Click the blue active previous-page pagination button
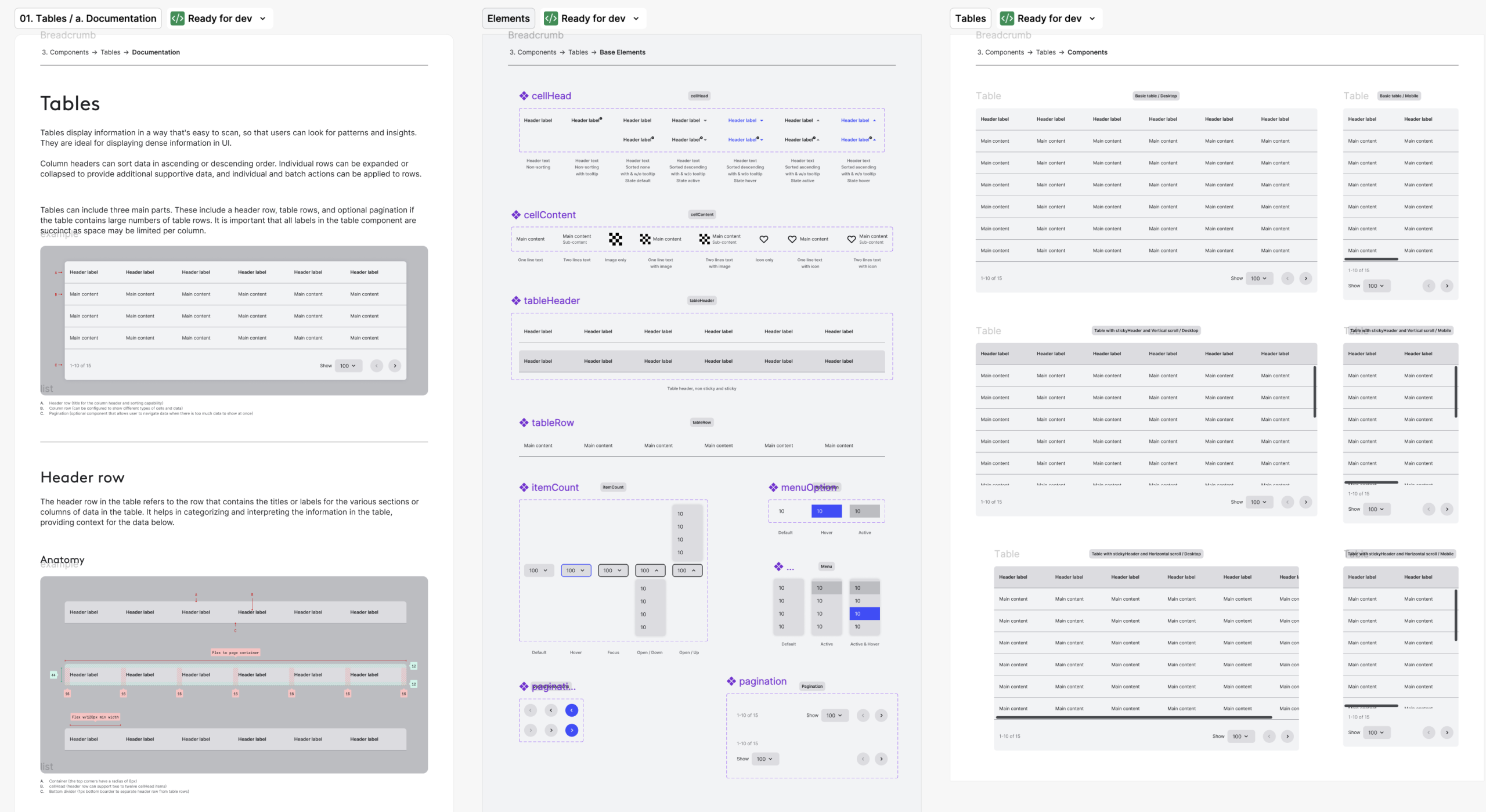Screen dimensions: 1486x812 pyautogui.click(x=571, y=710)
